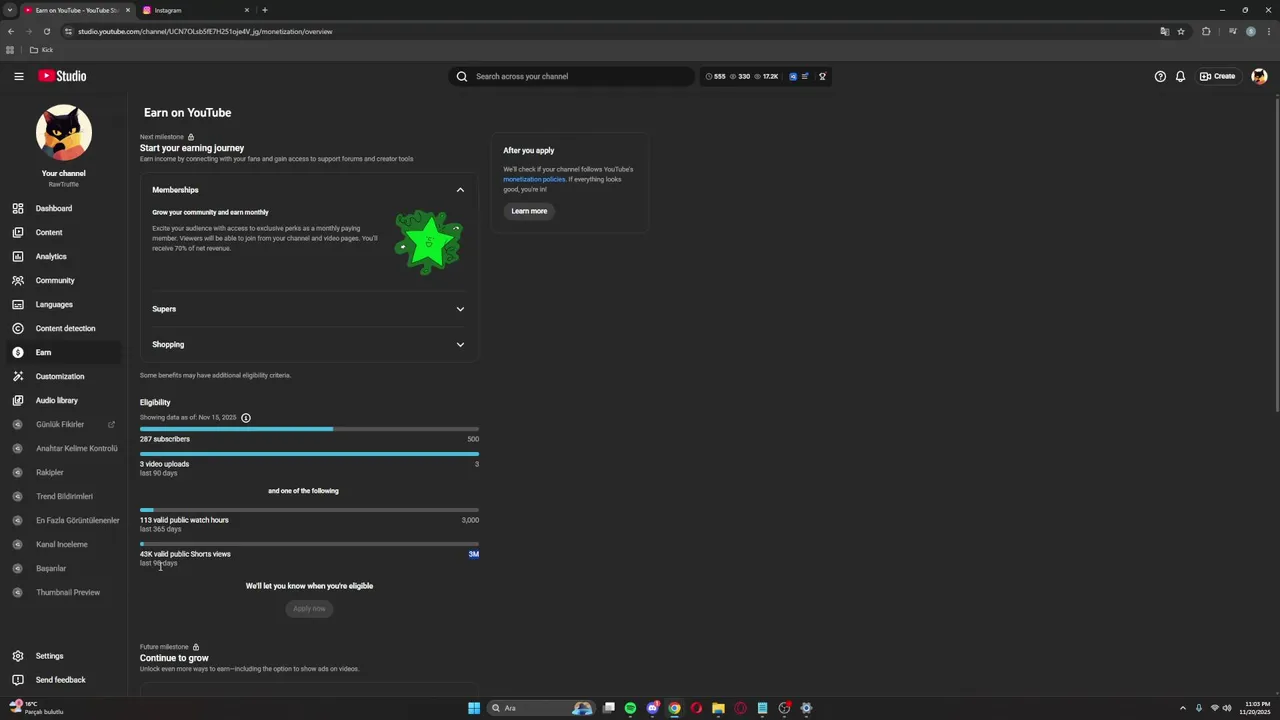Collapse the Memberships section
Viewport: 1280px width, 720px height.
coord(460,190)
